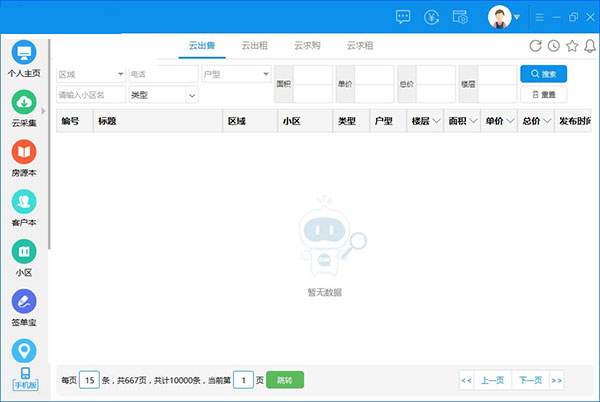Open the 个人主页 sidebar icon
600x402 pixels.
coord(24,52)
